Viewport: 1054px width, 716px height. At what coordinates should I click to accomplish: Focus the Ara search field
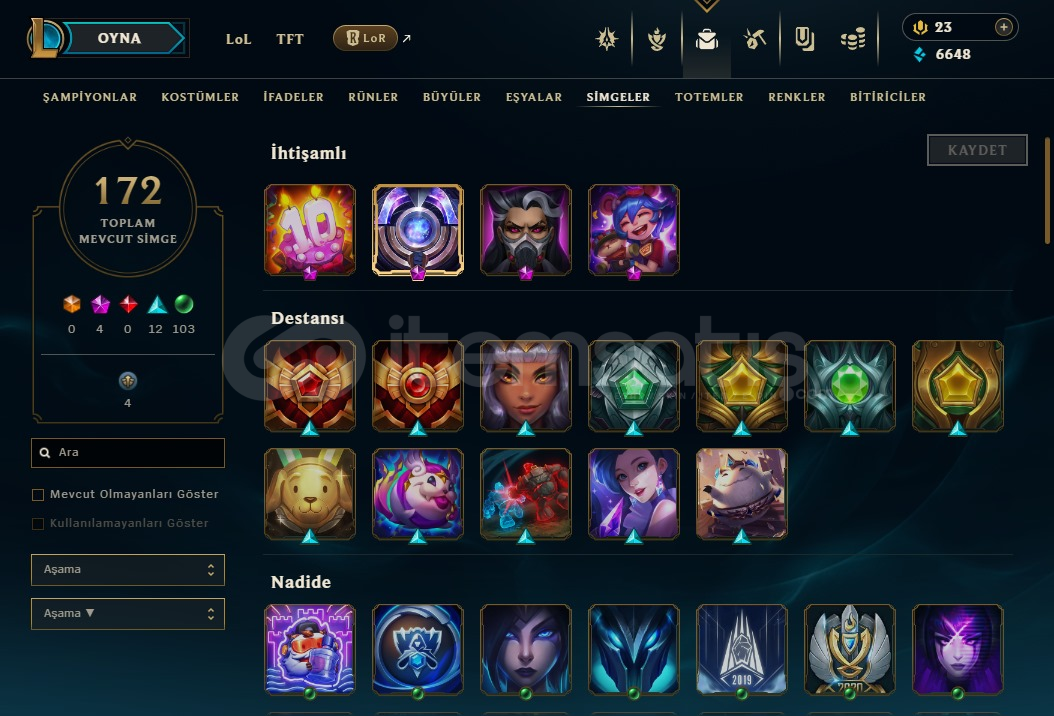(x=128, y=452)
